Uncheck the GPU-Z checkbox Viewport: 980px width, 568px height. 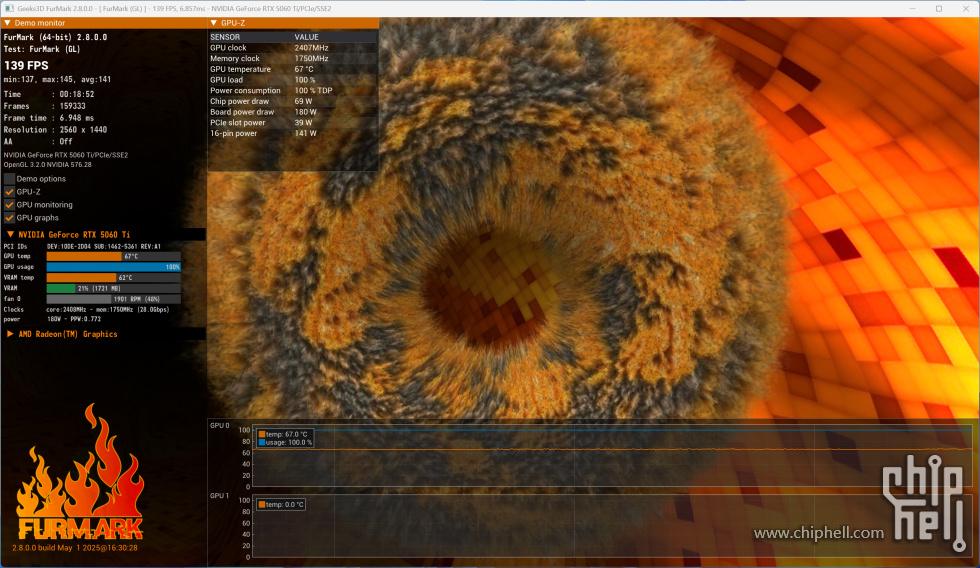click(x=9, y=192)
